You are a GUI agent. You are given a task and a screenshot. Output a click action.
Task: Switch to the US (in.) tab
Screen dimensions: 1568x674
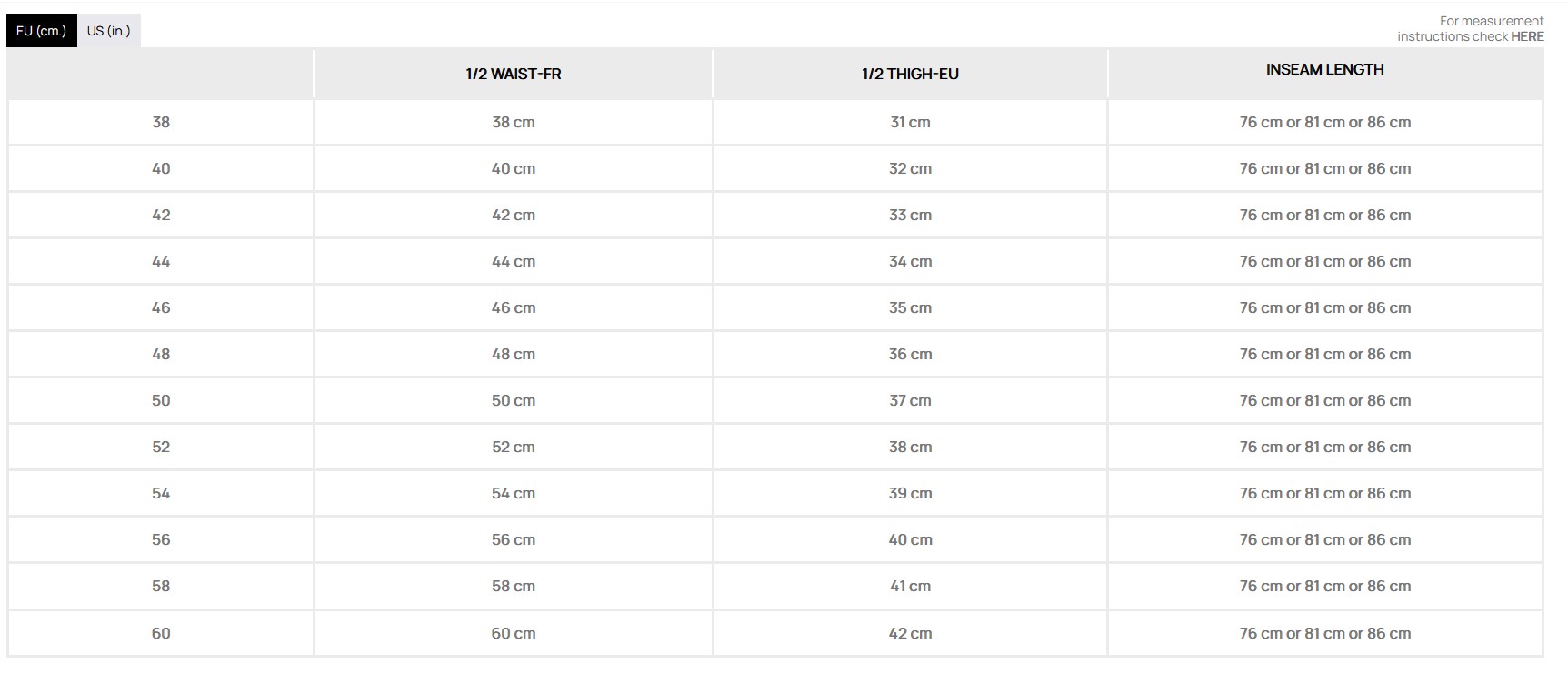(x=108, y=31)
